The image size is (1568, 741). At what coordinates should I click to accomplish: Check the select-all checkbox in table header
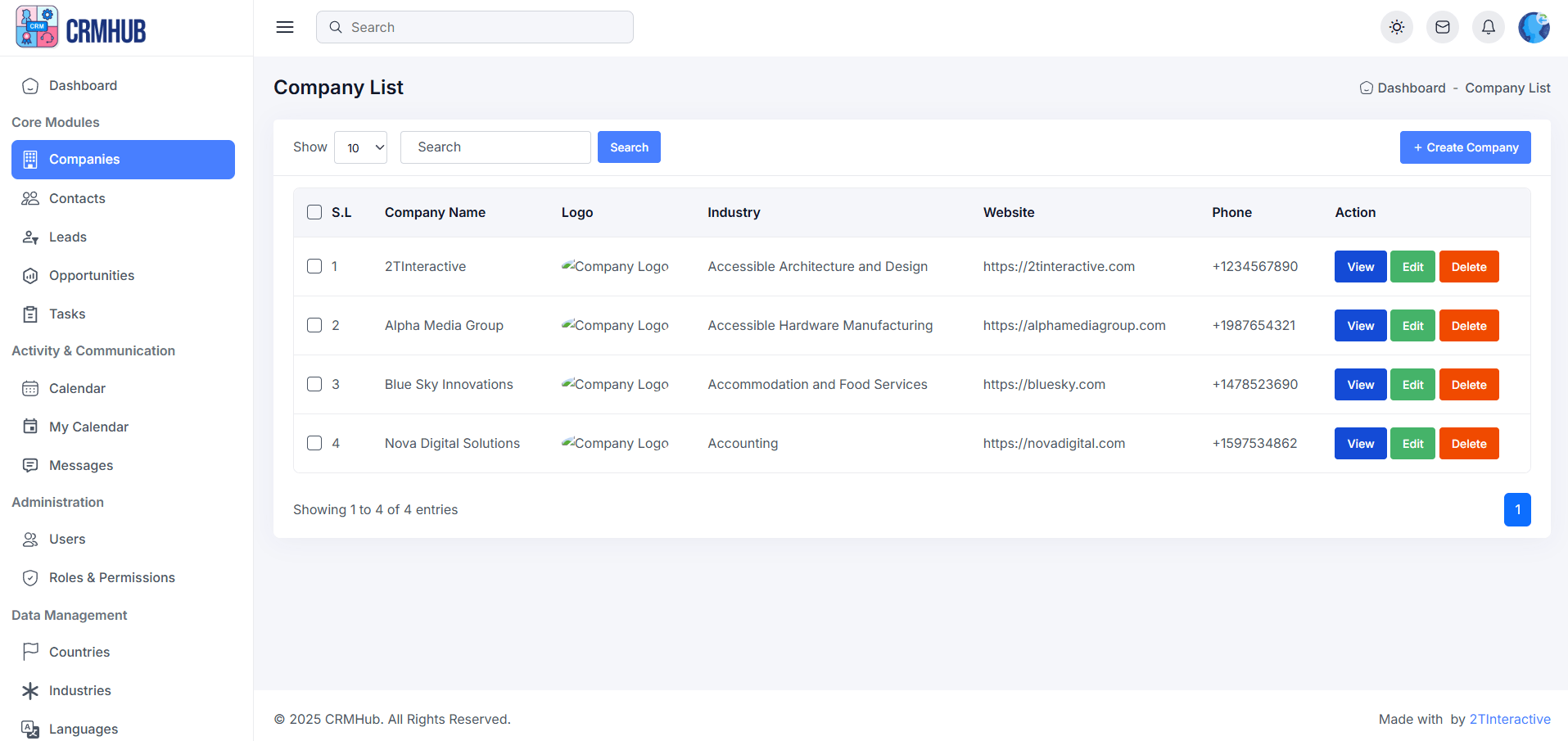click(314, 212)
